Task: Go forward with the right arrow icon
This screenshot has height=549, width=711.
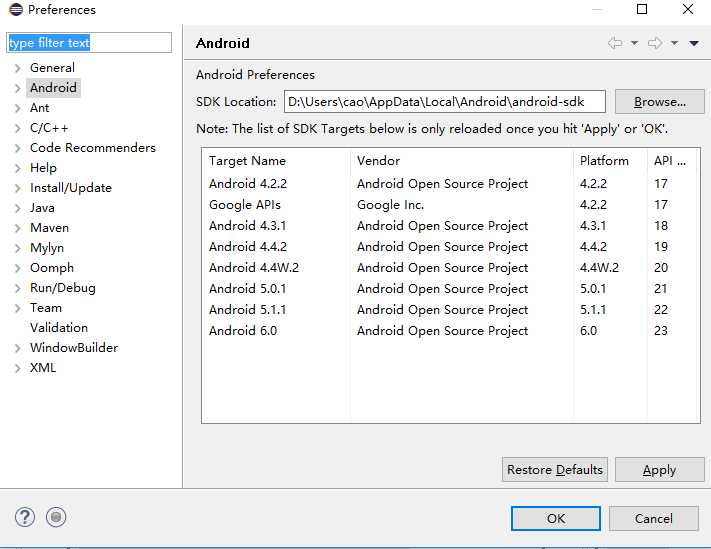Action: 655,43
